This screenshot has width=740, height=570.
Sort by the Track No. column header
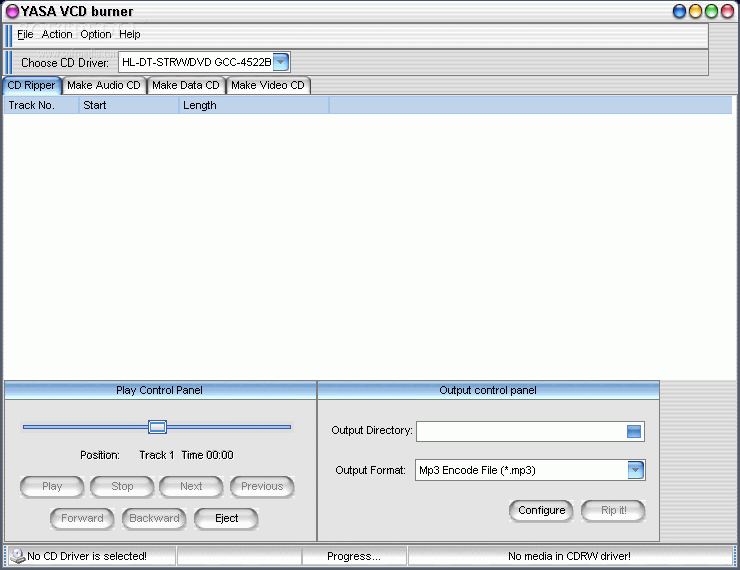click(41, 105)
